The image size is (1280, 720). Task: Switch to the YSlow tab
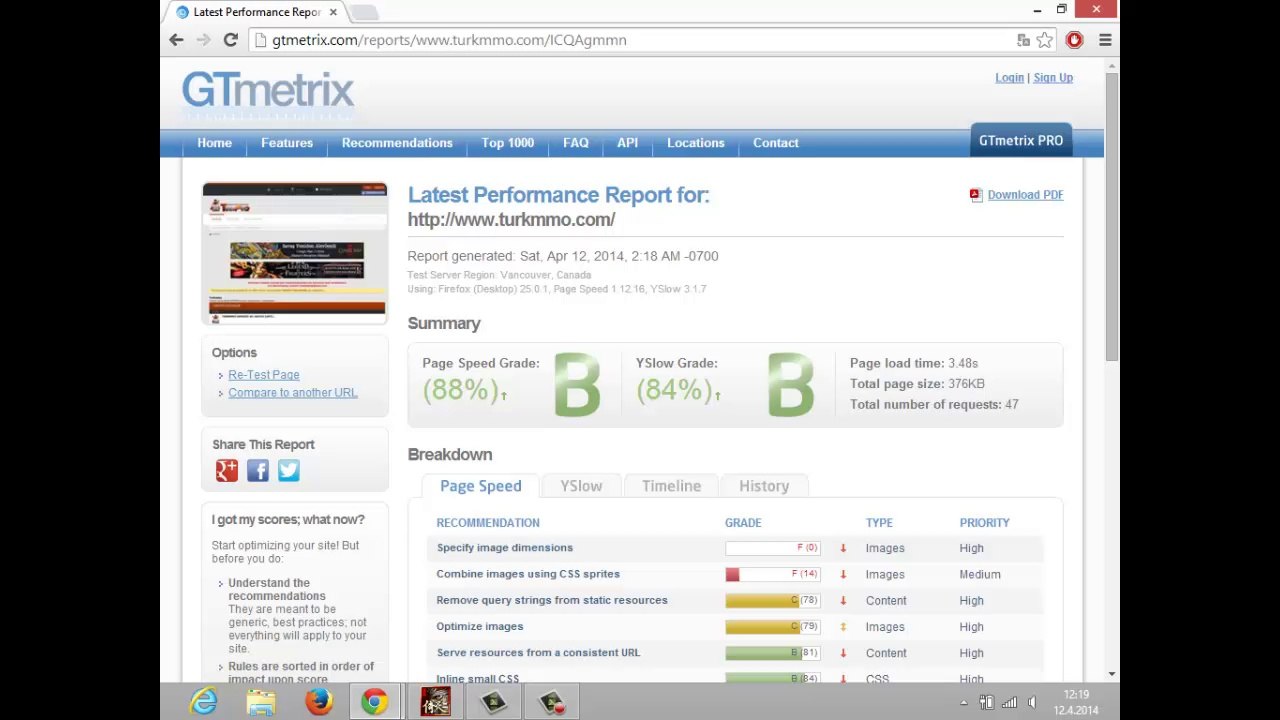pos(581,486)
